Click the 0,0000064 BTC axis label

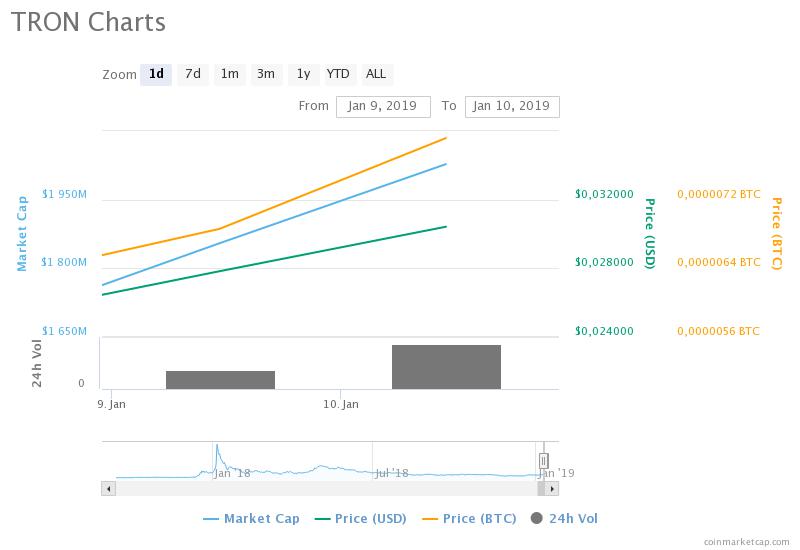click(718, 262)
